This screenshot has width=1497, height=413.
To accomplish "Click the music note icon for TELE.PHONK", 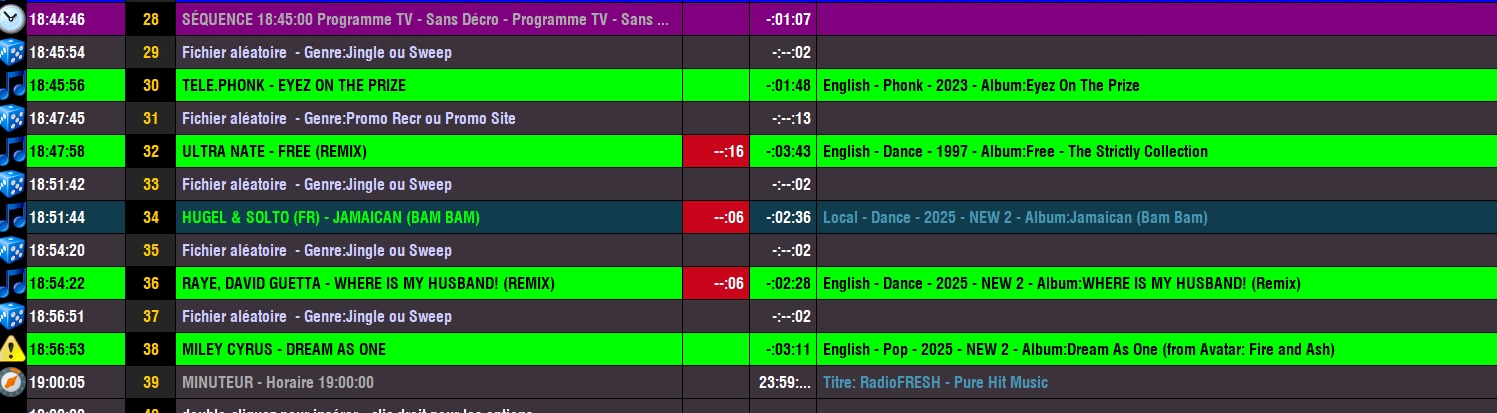I will (12, 85).
